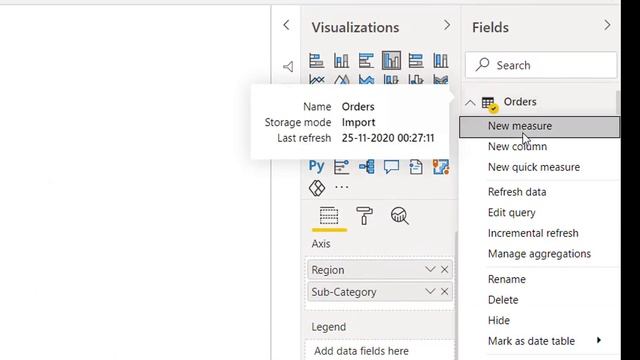Screen dimensions: 640x360
Task: Select the 100% stacked column chart visual
Action: tap(441, 61)
